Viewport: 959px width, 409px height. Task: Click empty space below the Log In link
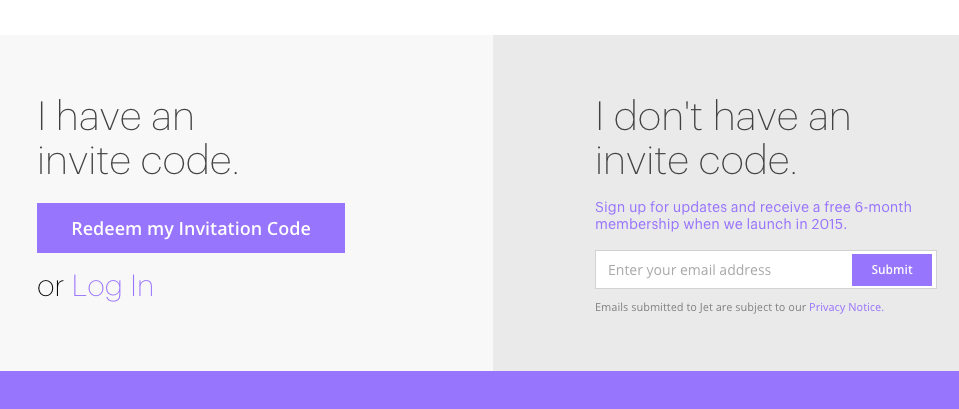(200, 338)
